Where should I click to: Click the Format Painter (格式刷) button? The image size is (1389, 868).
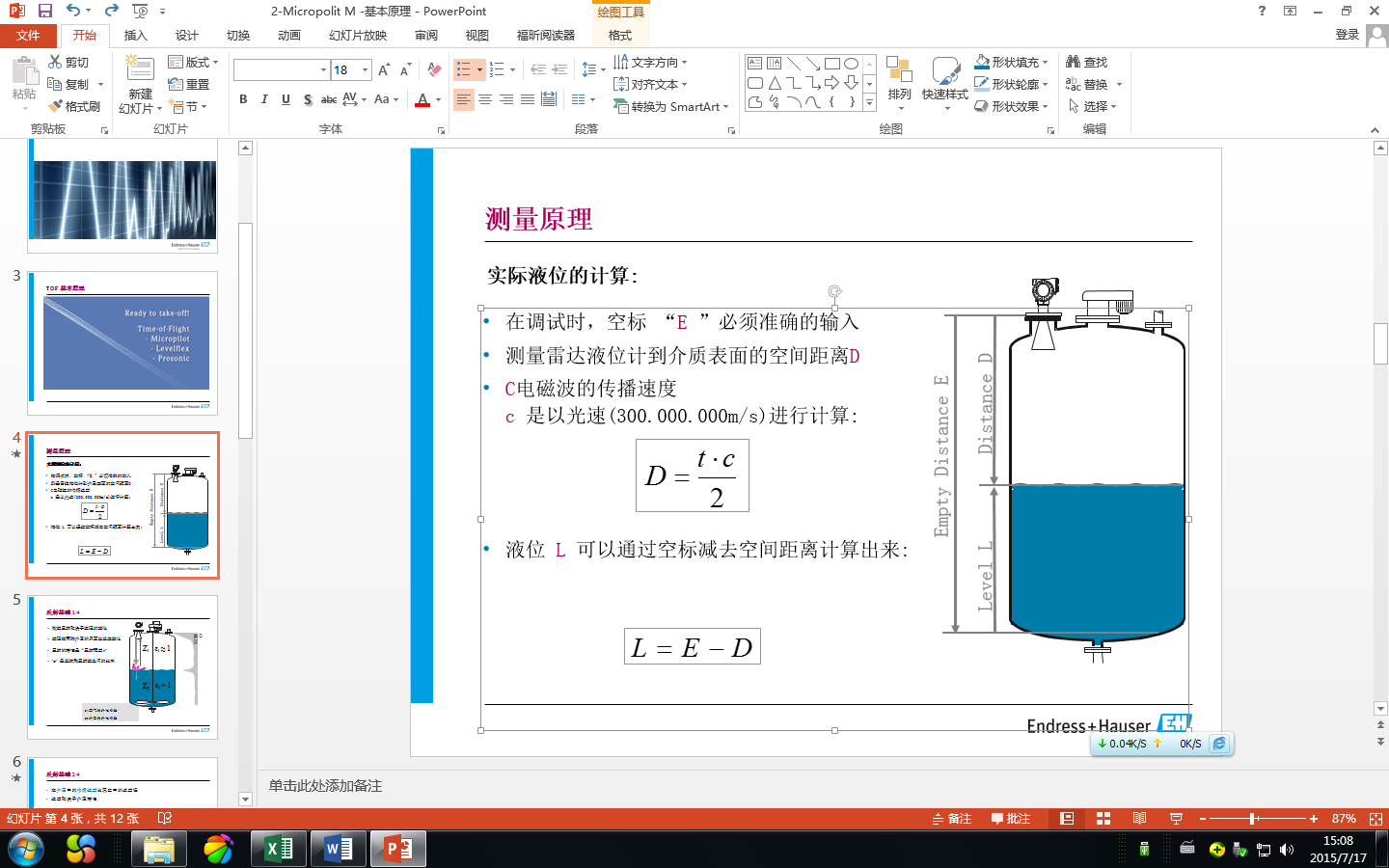74,106
